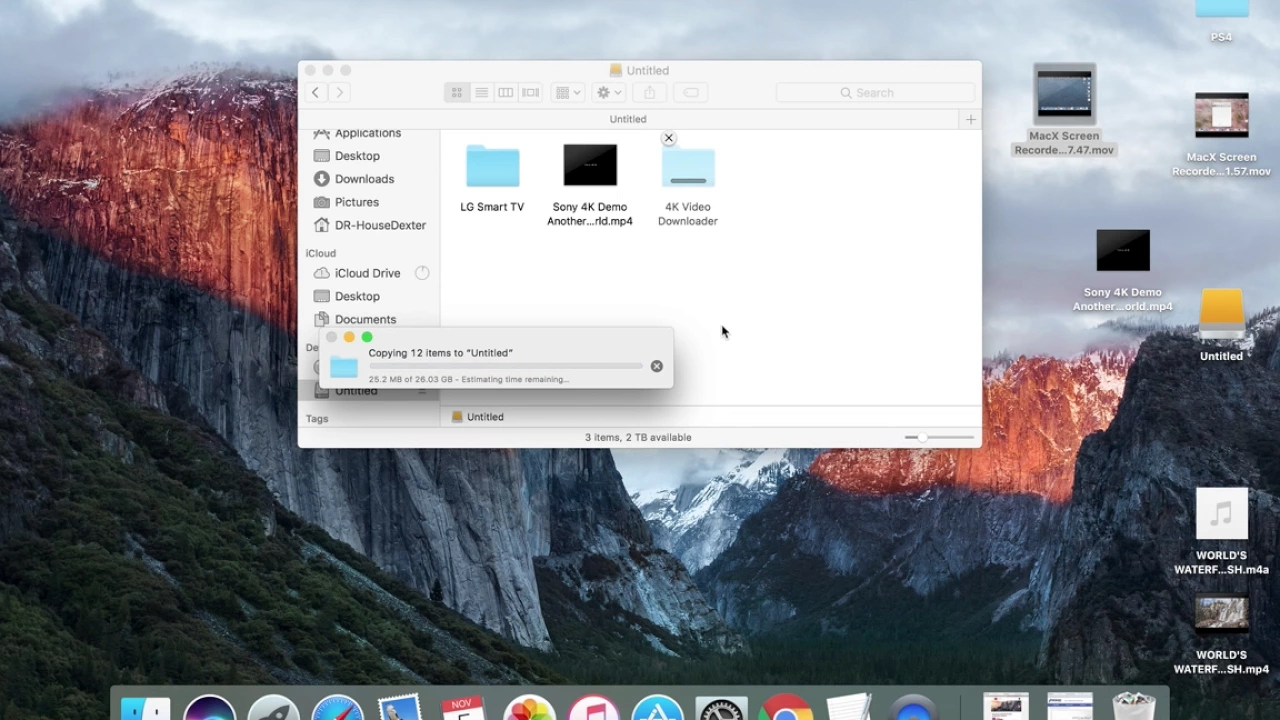1280x720 pixels.
Task: Go forward in Finder navigation
Action: [x=339, y=92]
